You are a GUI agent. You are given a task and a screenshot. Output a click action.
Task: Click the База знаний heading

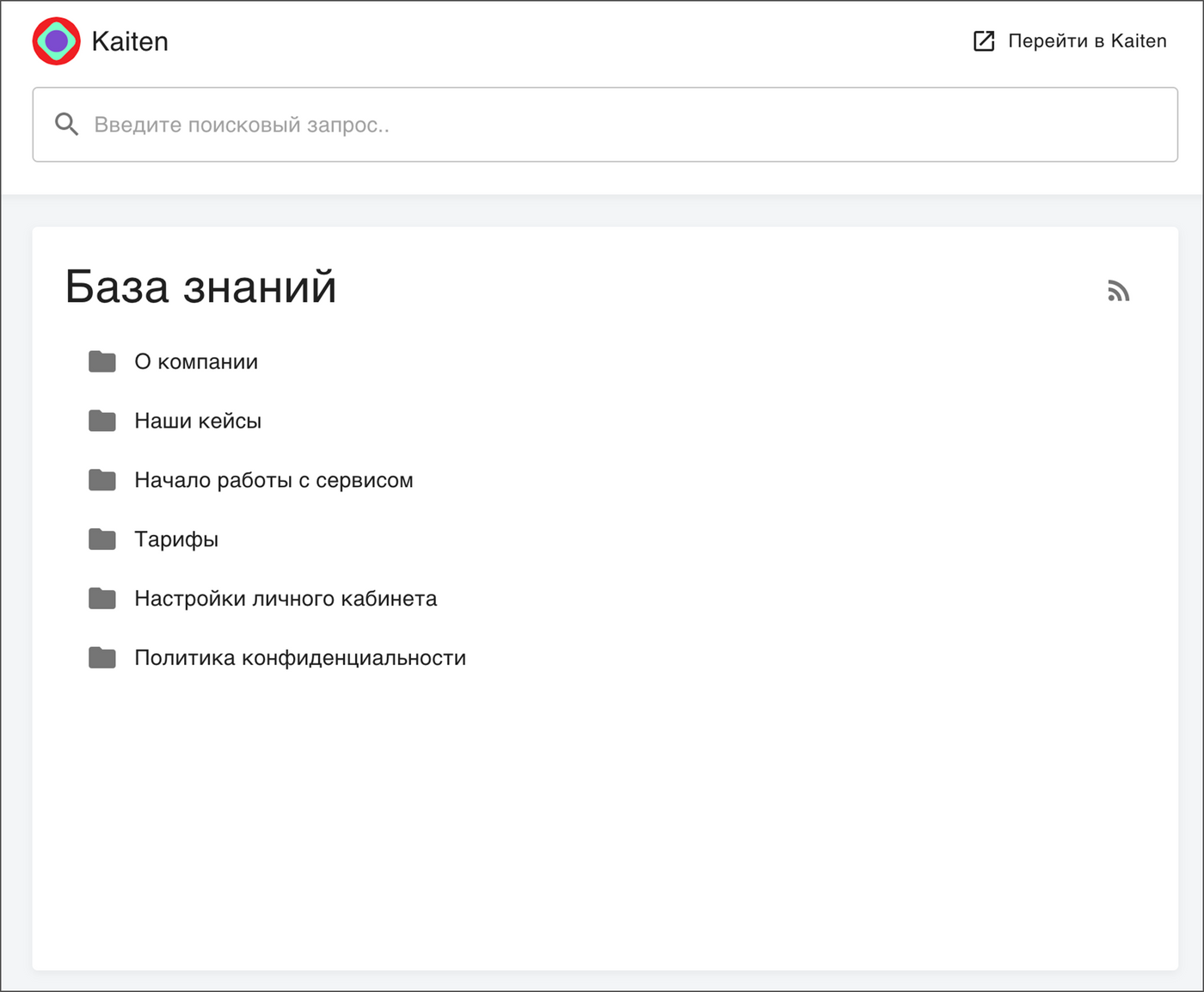click(x=201, y=287)
